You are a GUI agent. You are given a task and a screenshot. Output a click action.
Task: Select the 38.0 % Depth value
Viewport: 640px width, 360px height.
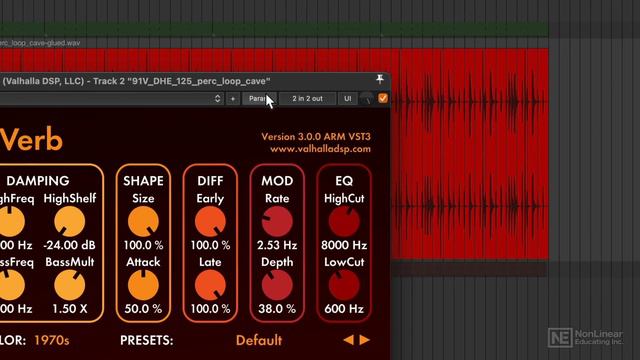[277, 309]
